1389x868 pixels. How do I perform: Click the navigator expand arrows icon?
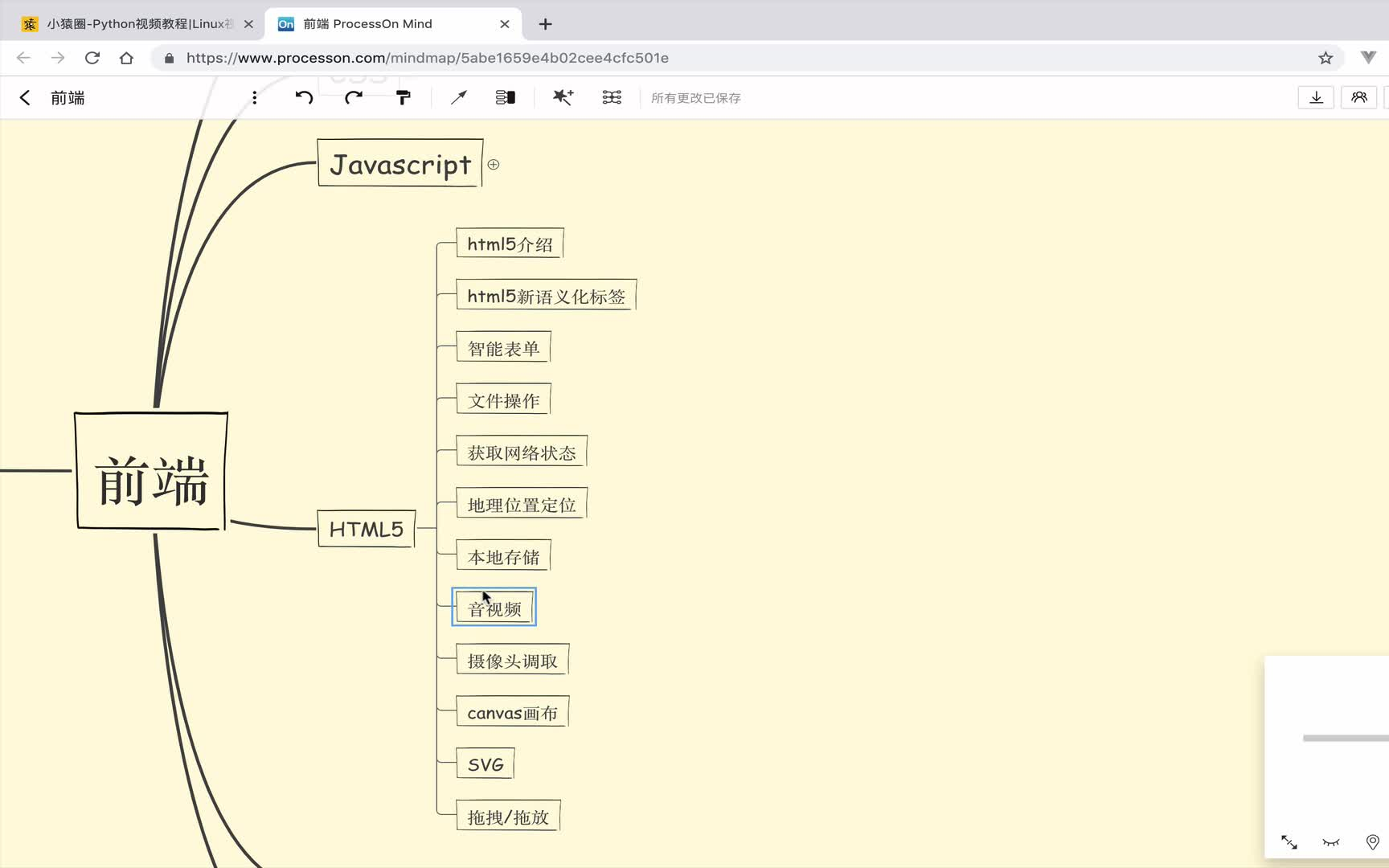pos(1289,841)
